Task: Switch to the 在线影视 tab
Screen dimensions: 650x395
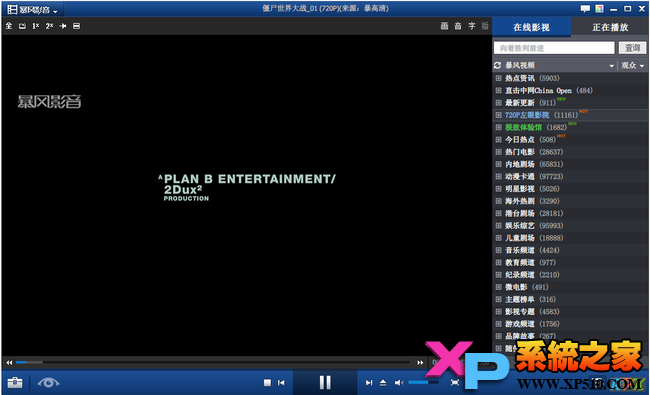Action: [x=531, y=27]
